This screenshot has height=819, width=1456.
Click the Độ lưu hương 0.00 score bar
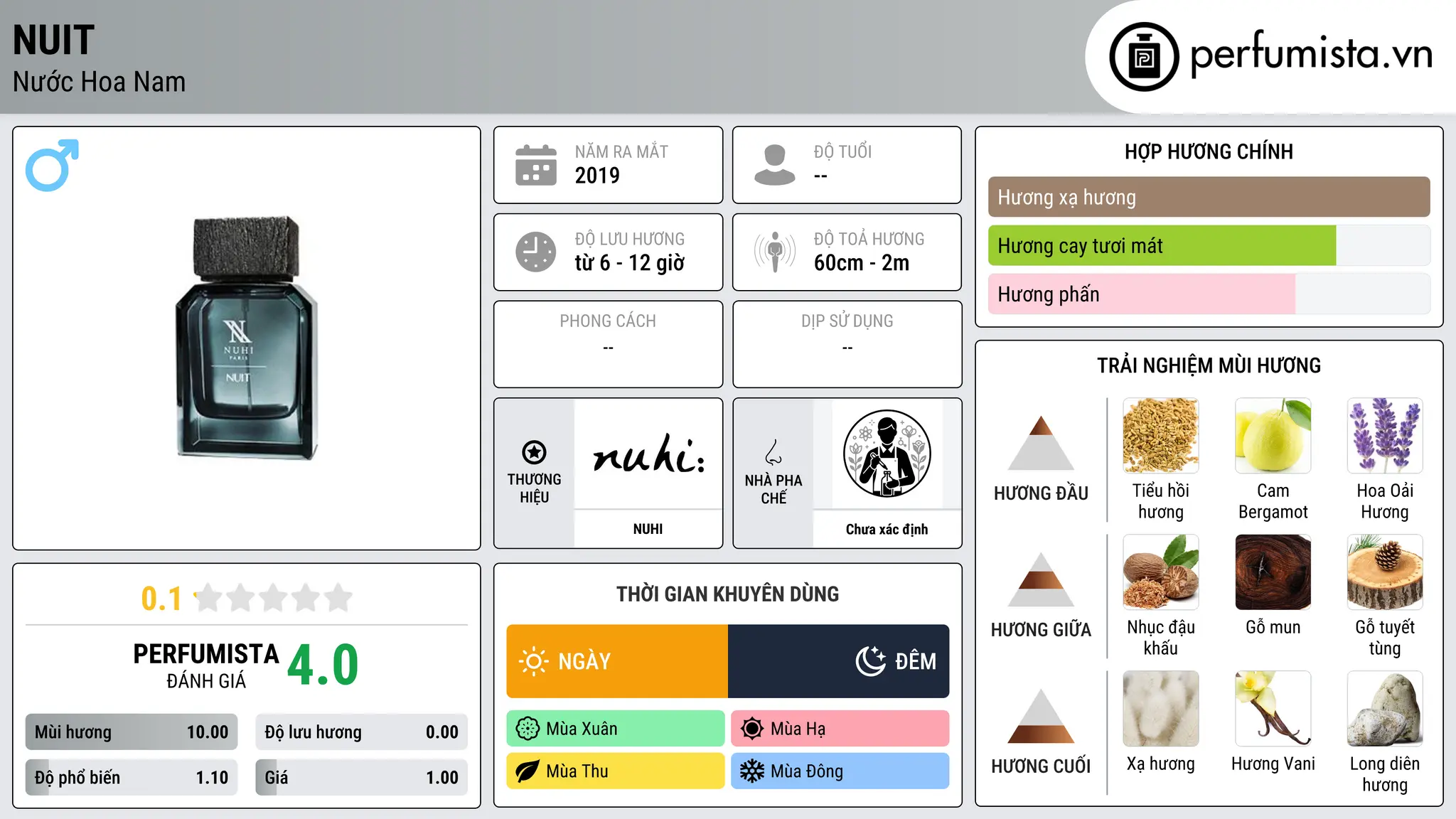coord(362,732)
